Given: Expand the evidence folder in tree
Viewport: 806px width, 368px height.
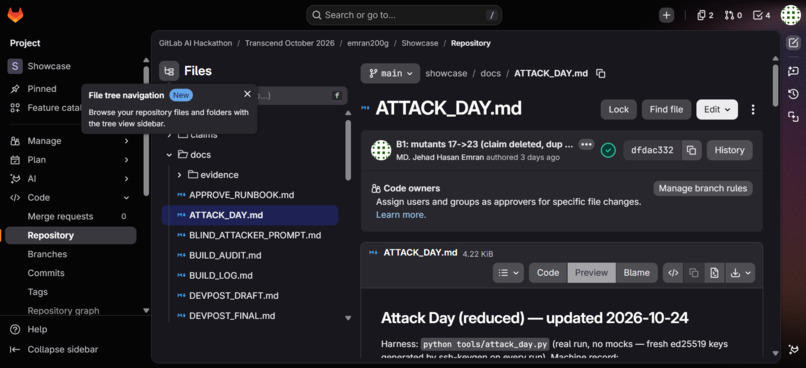Looking at the screenshot, I should [179, 175].
